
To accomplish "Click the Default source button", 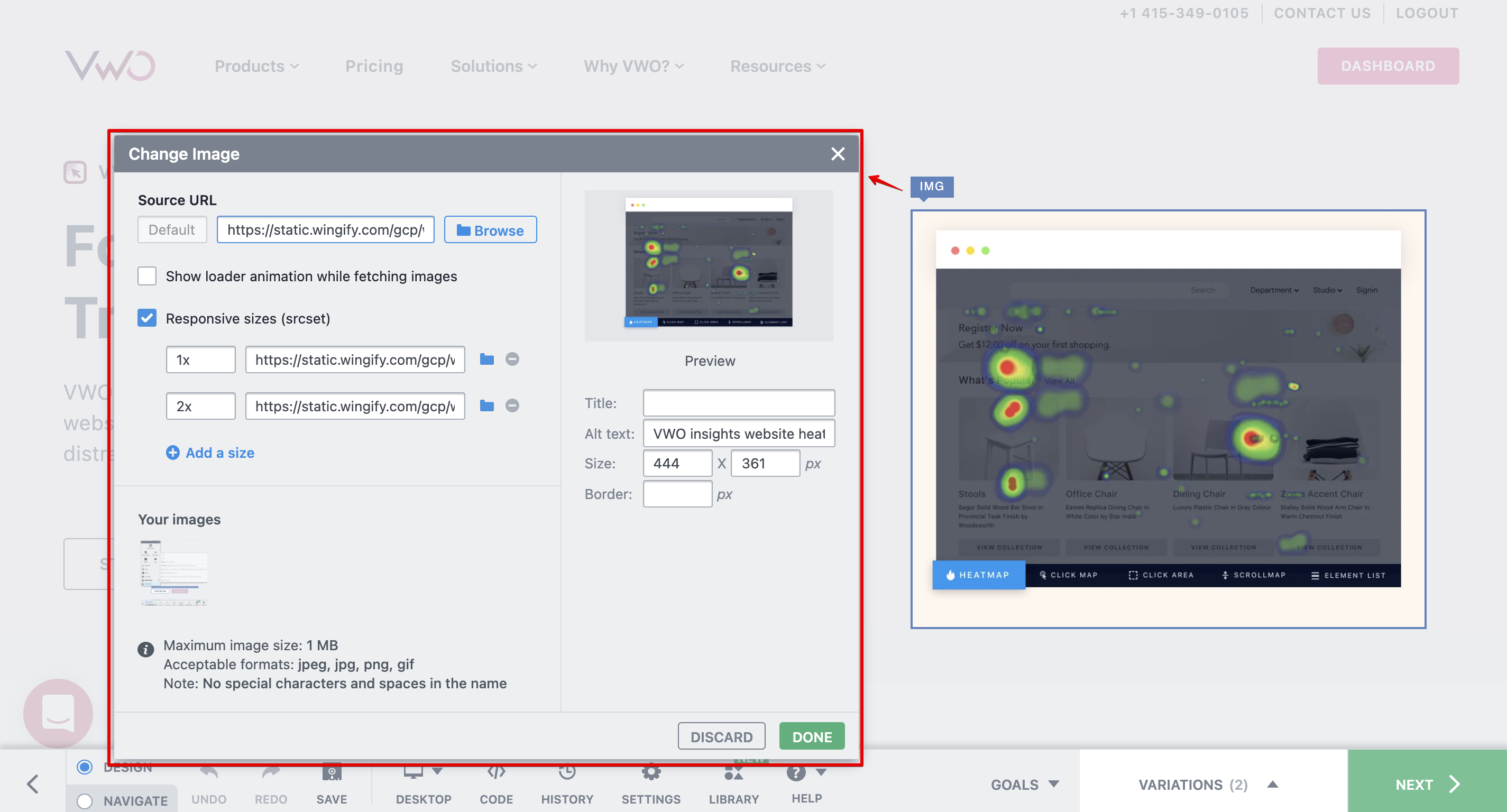I will pyautogui.click(x=171, y=229).
